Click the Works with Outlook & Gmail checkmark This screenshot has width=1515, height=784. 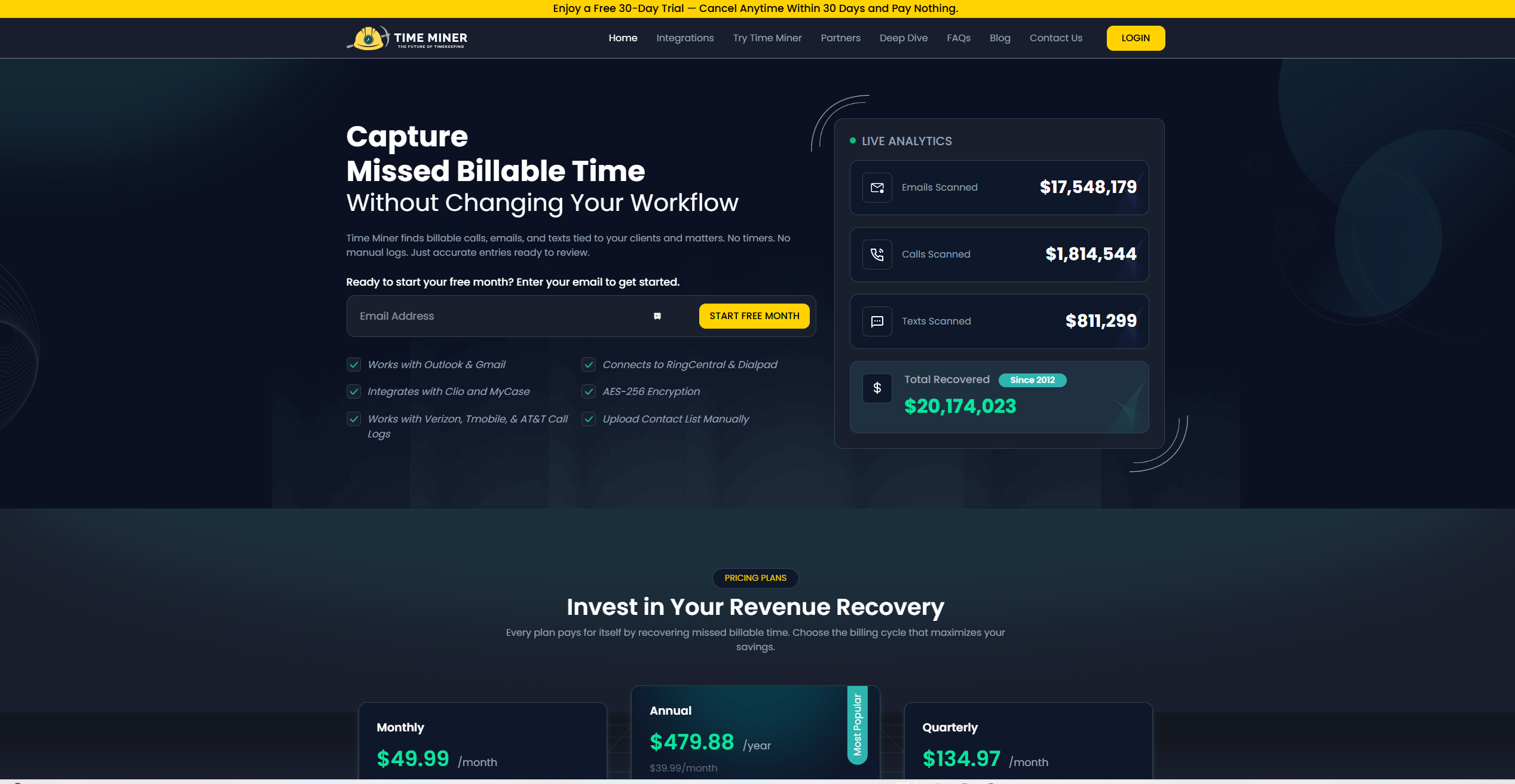click(354, 365)
